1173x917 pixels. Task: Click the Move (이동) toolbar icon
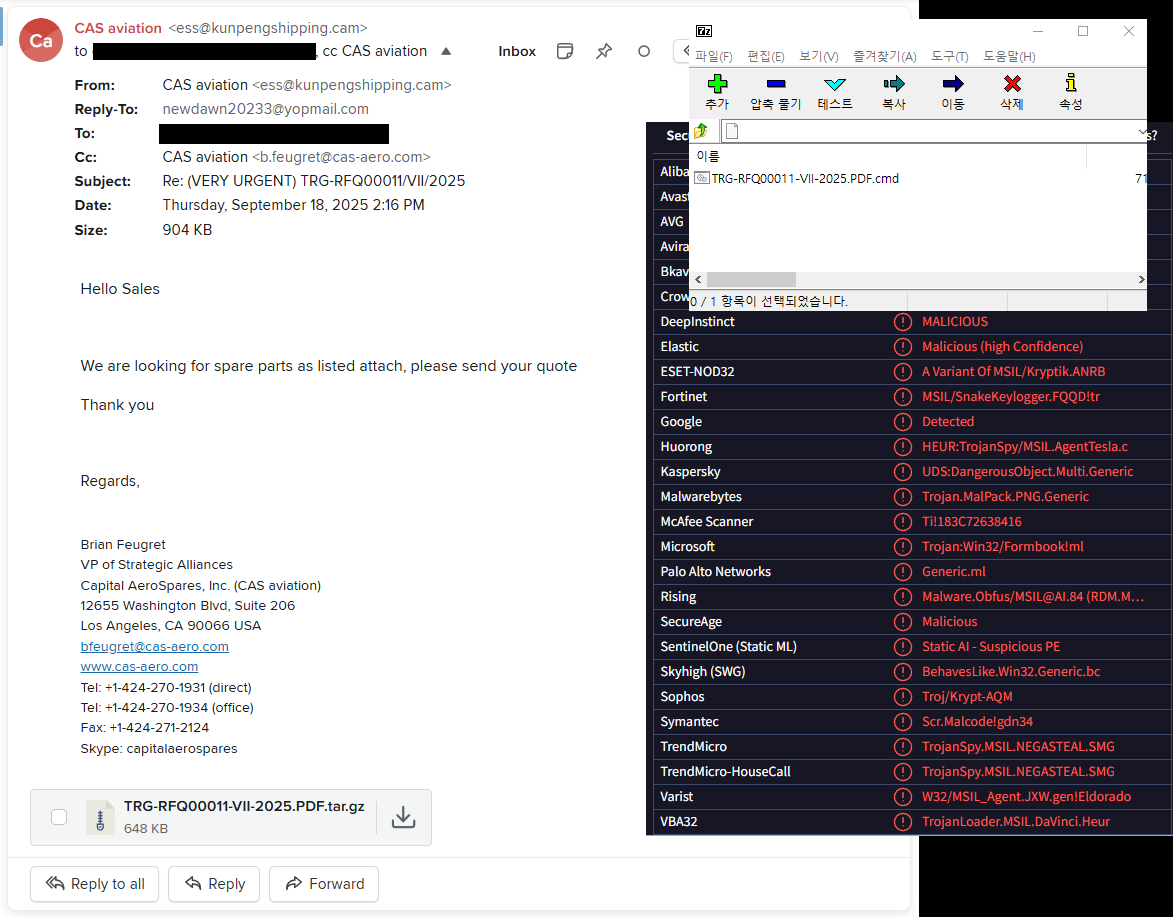point(953,85)
